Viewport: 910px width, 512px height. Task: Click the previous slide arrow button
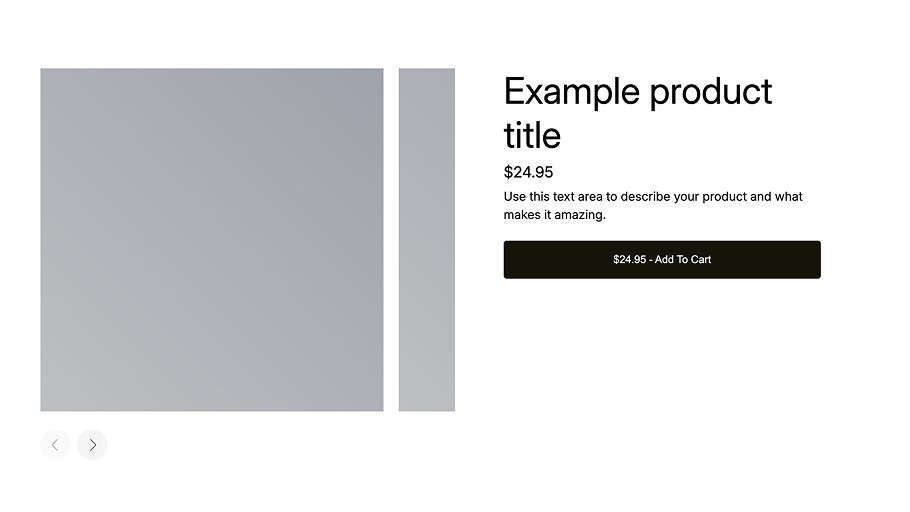55,445
